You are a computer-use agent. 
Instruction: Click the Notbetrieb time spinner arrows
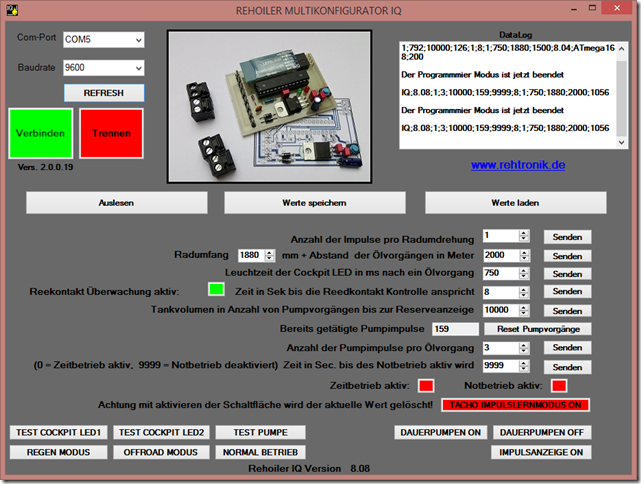tap(524, 366)
